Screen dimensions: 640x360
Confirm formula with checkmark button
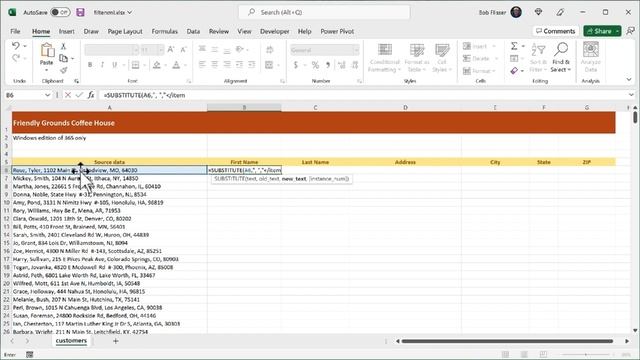tap(79, 95)
